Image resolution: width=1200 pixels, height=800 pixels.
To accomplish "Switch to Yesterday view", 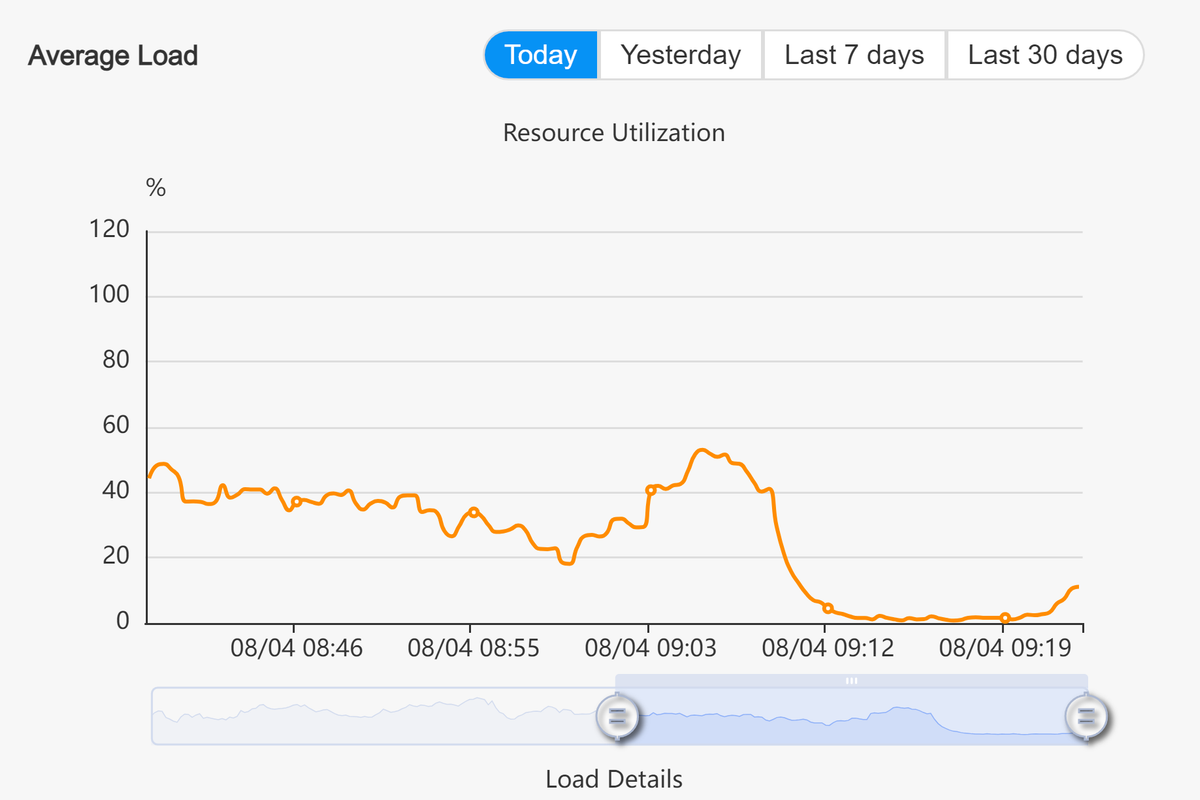I will tap(681, 55).
